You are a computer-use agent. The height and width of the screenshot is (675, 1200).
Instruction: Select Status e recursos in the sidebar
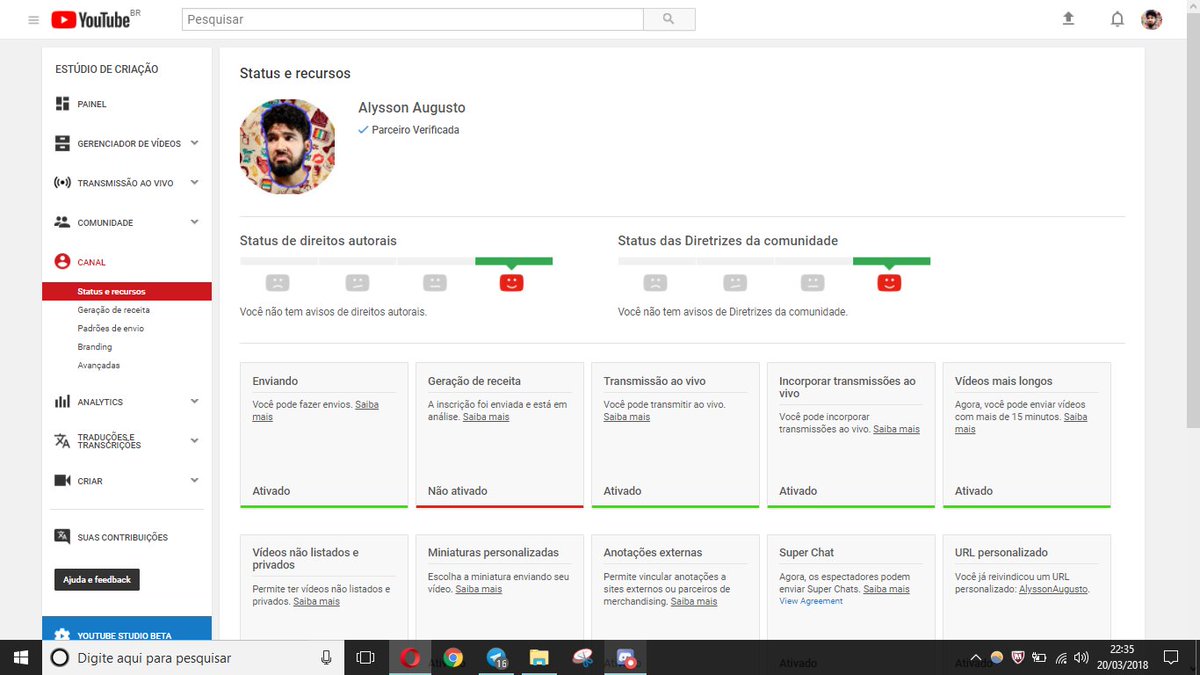click(x=127, y=292)
